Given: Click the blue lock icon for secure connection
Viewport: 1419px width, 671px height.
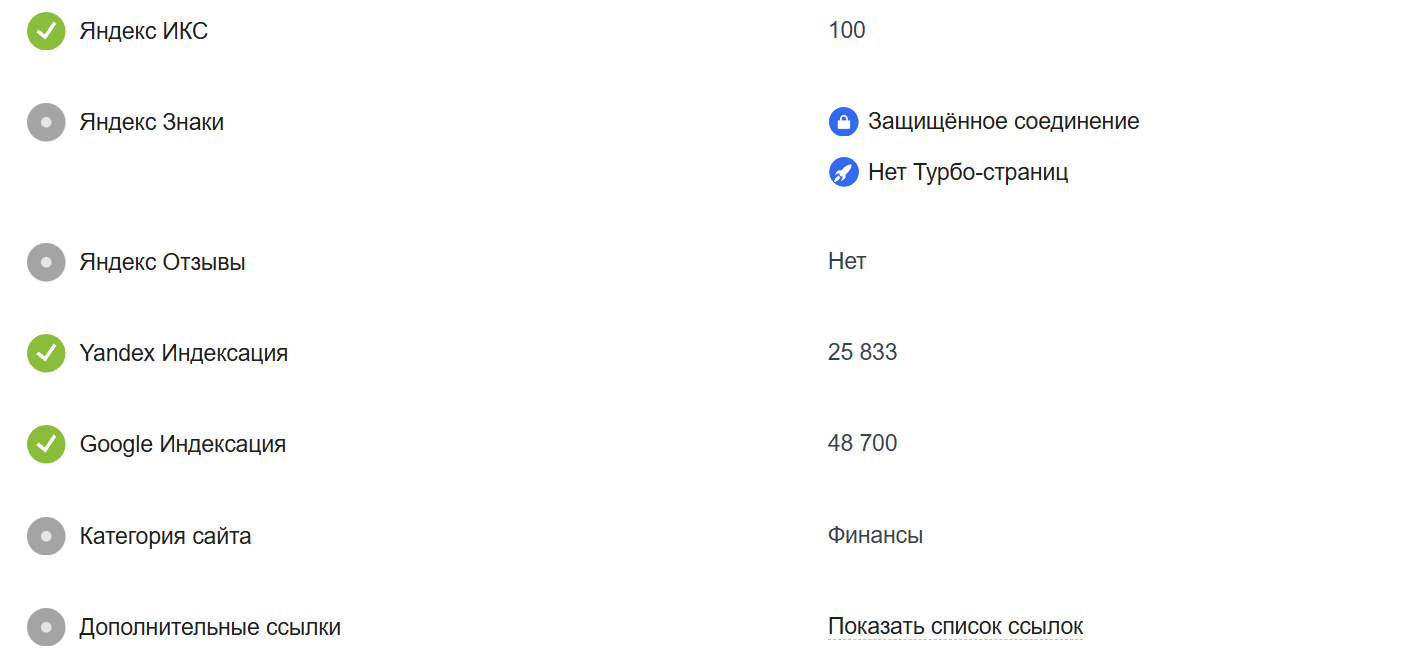Looking at the screenshot, I should tap(844, 122).
